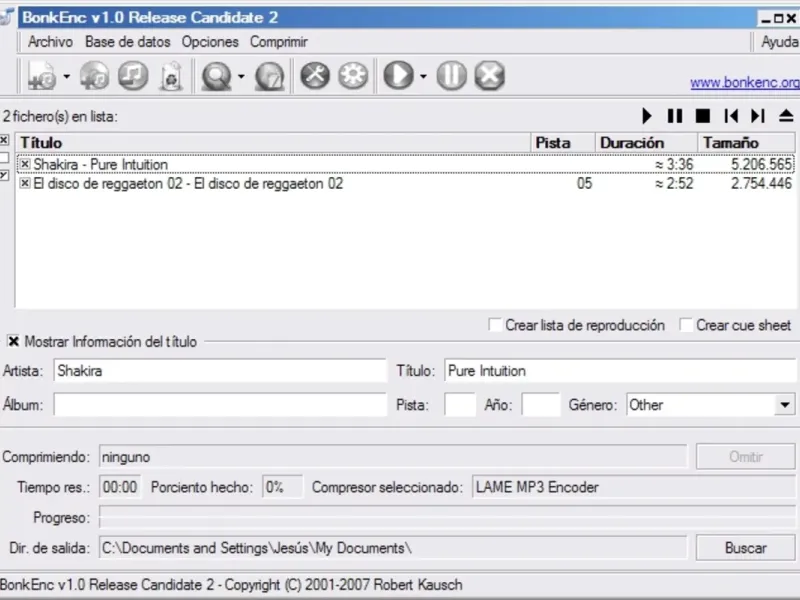800x600 pixels.
Task: Open the start encoding dropdown arrow
Action: [423, 77]
